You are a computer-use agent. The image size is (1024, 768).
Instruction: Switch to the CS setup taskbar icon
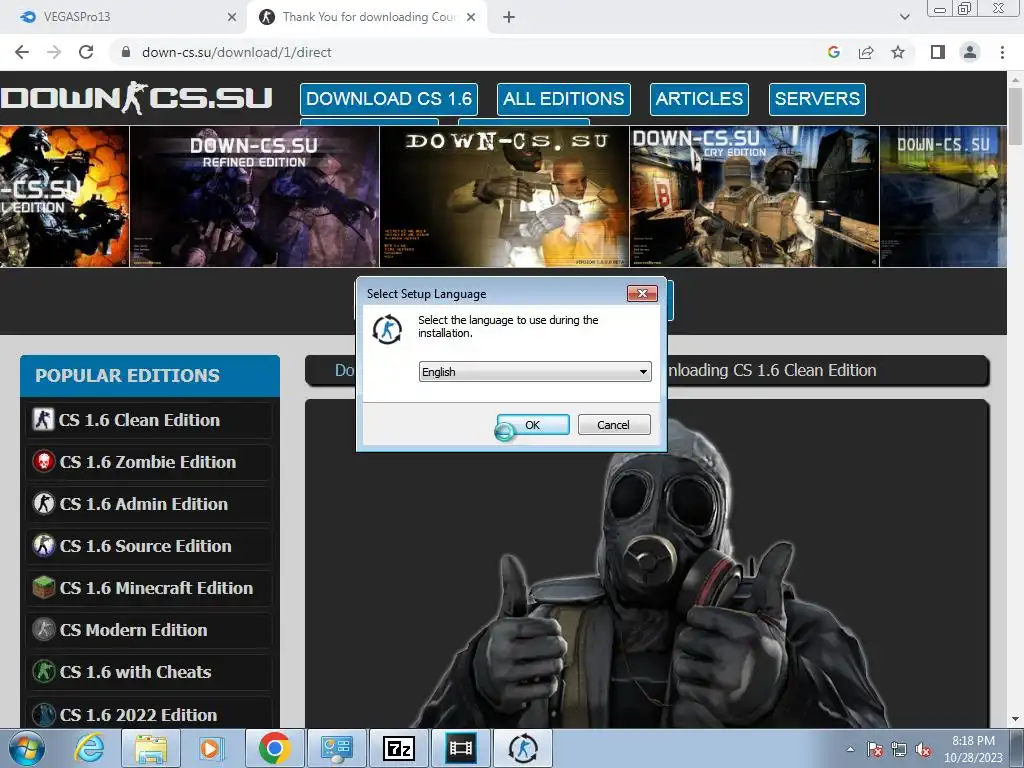pos(523,748)
